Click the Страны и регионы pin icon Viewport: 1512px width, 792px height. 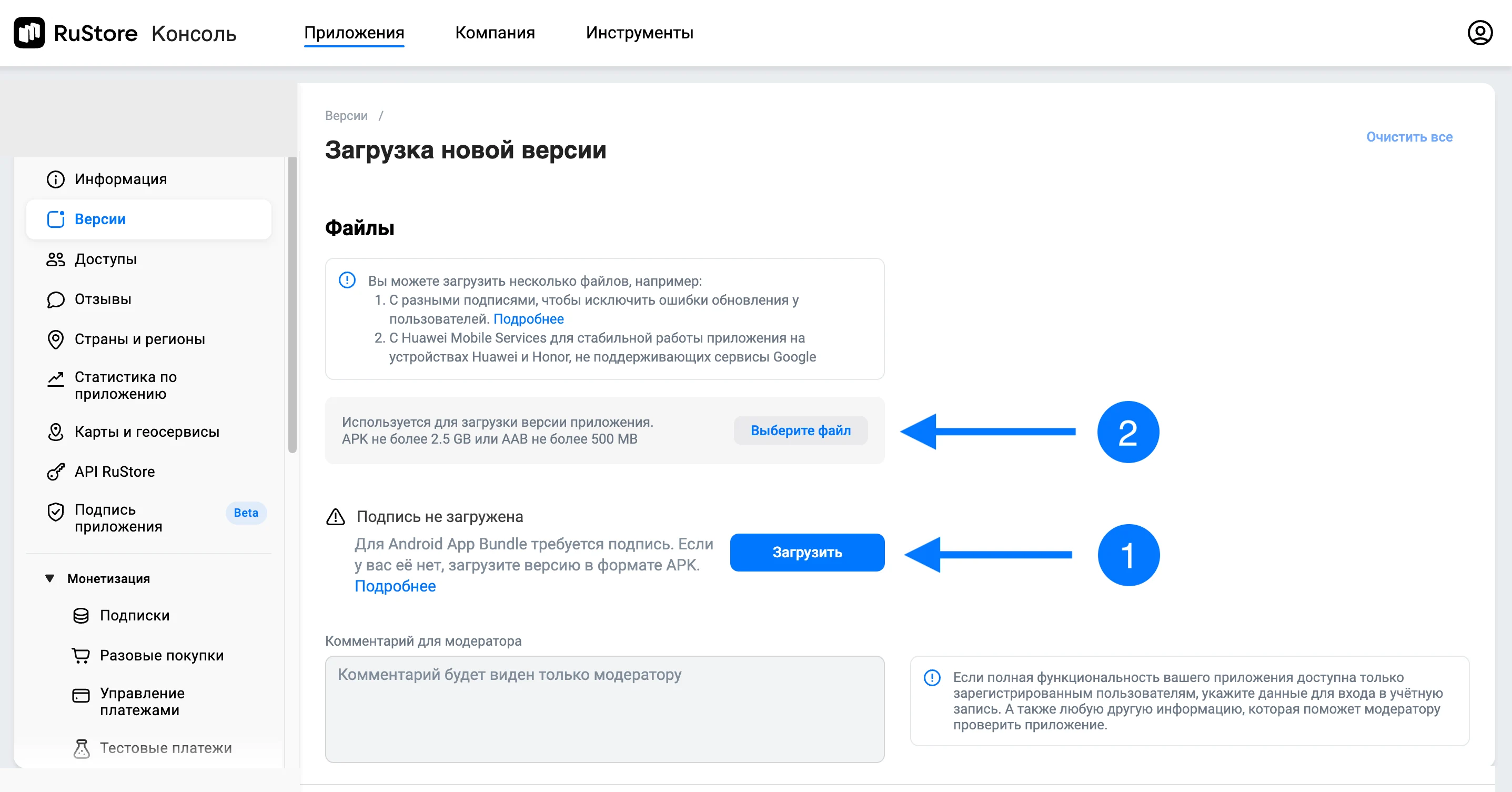pos(56,339)
